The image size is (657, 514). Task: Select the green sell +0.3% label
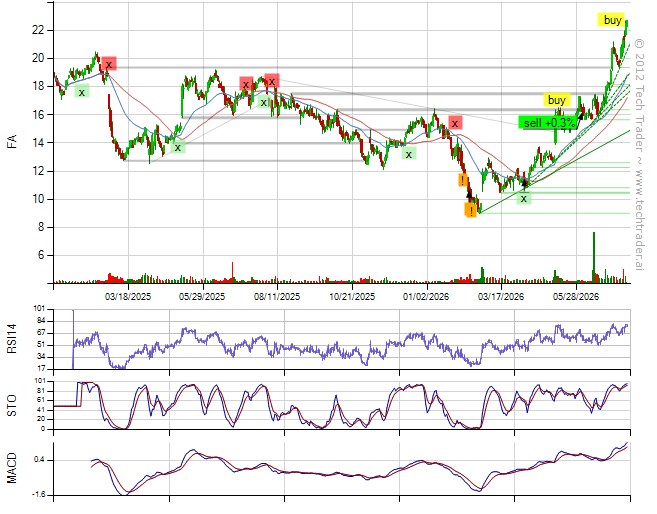point(548,122)
